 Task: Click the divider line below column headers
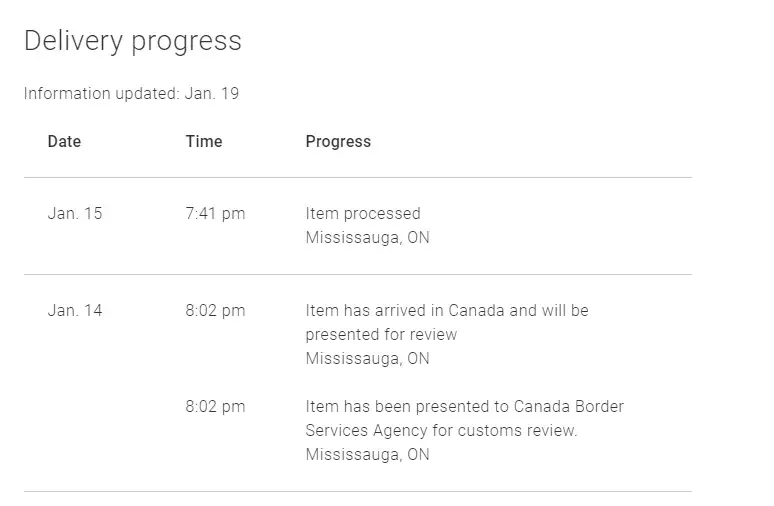pos(357,178)
